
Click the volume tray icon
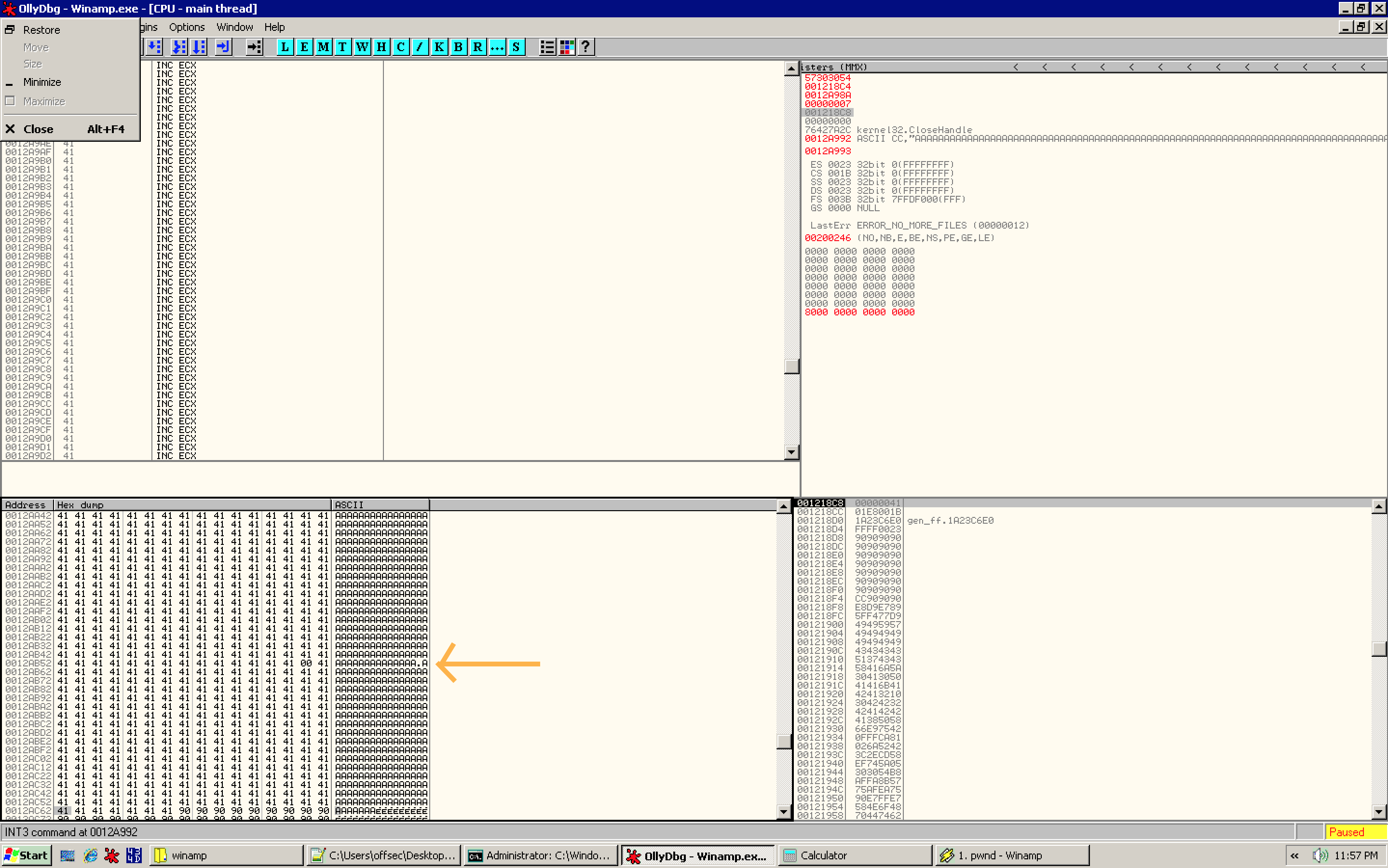pos(1320,855)
